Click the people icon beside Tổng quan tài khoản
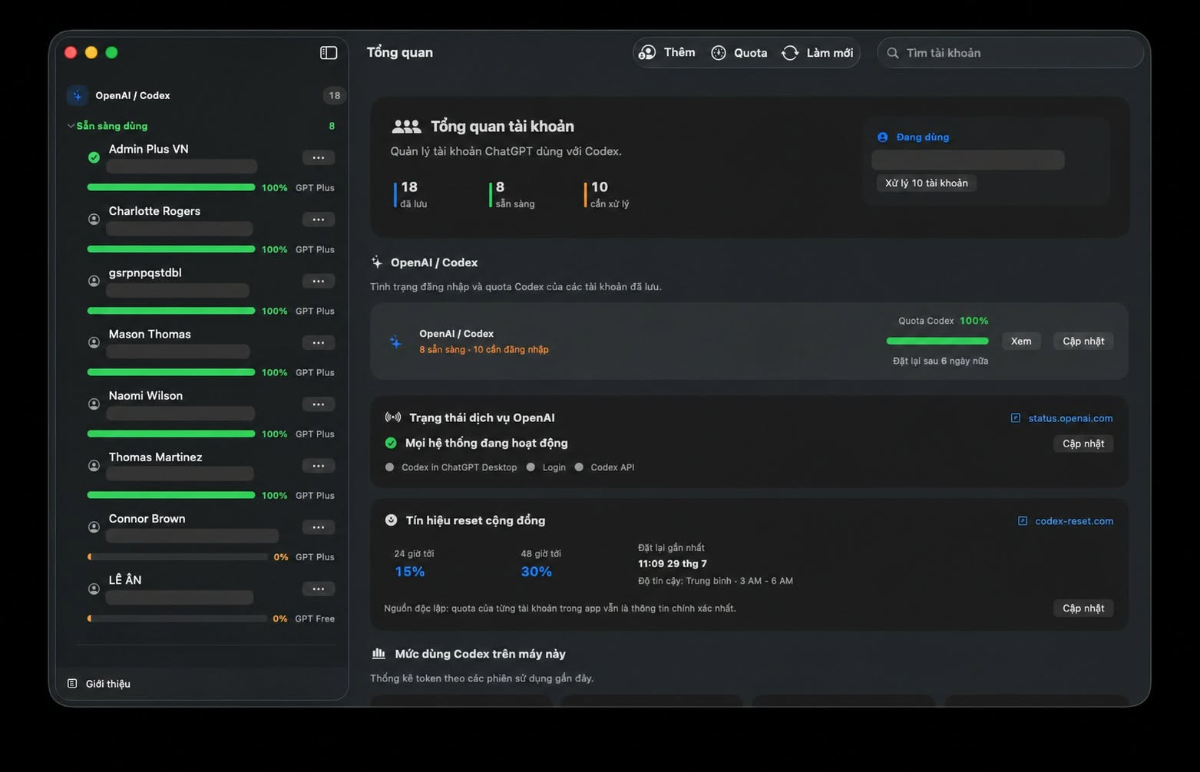 point(406,127)
